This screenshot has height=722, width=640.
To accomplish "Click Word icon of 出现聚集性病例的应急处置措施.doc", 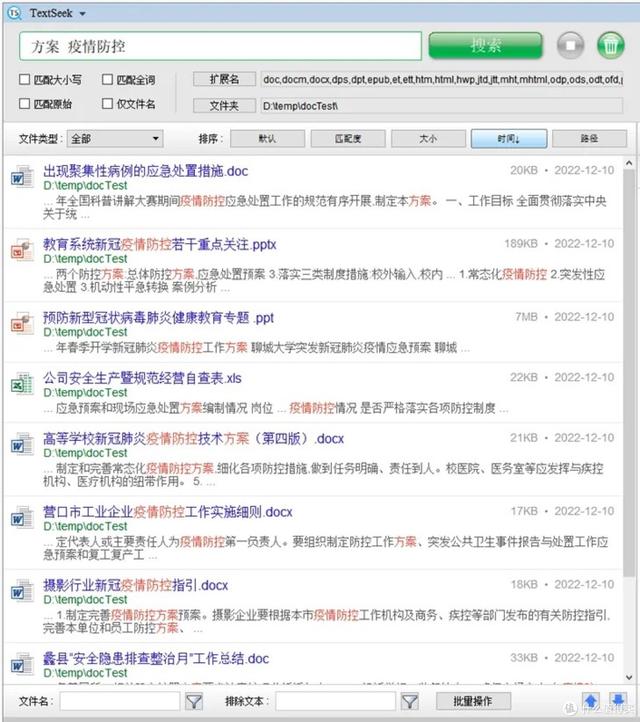I will tap(22, 176).
